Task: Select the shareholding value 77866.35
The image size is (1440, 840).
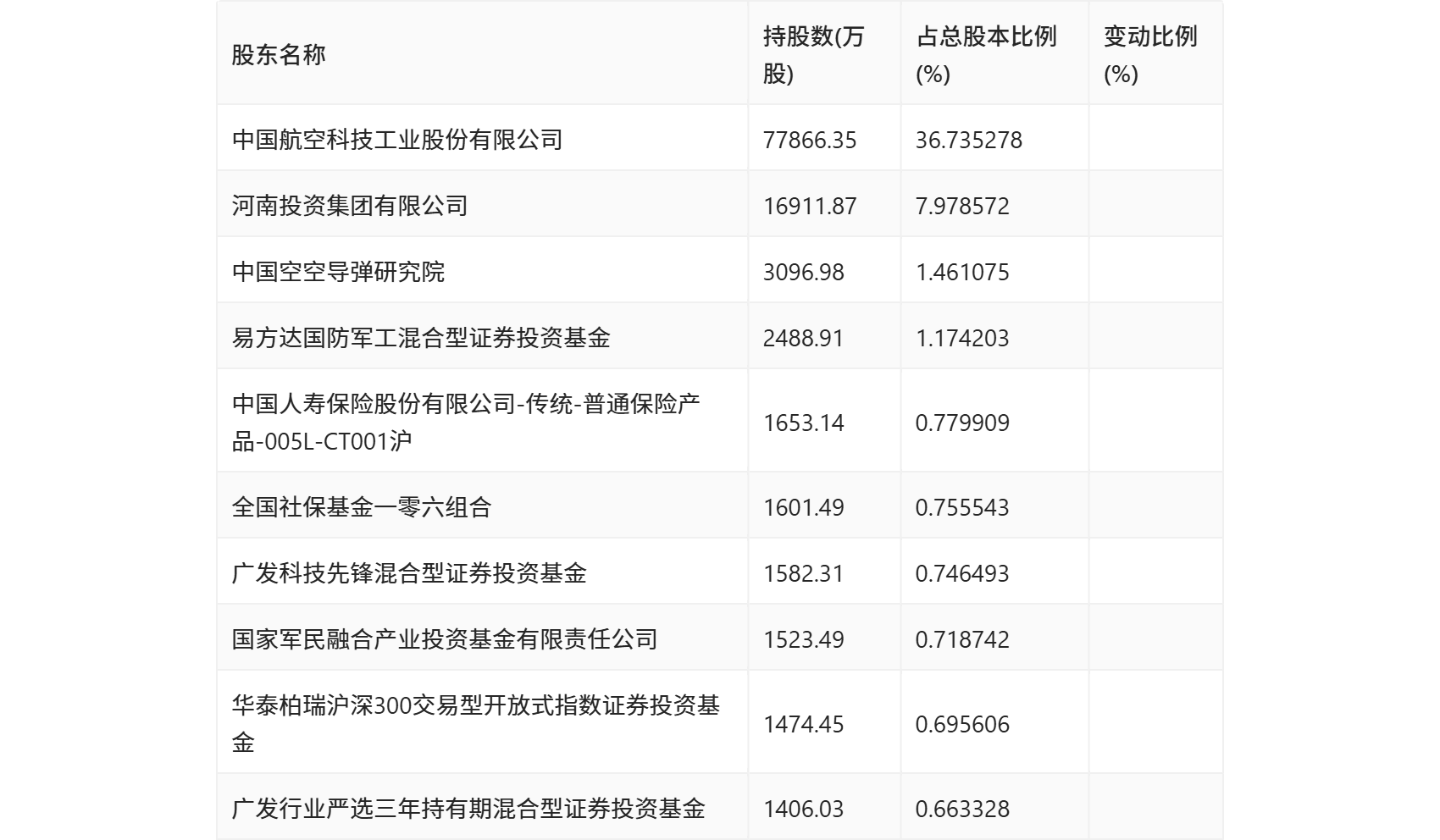Action: point(810,140)
